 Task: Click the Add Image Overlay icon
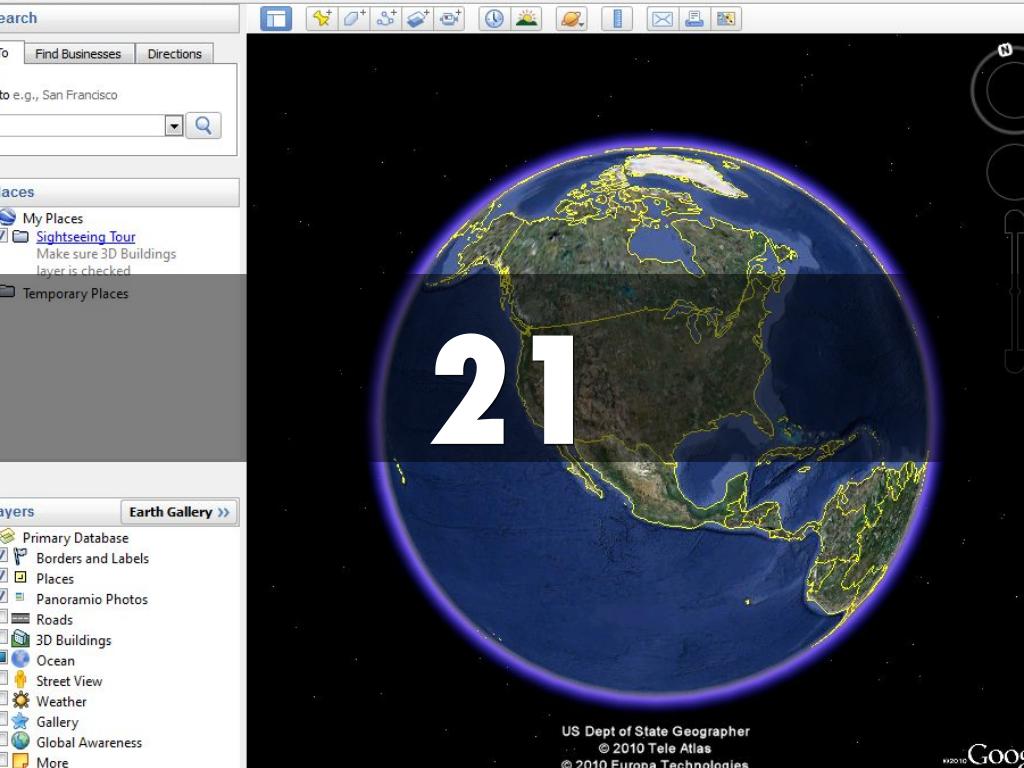418,18
